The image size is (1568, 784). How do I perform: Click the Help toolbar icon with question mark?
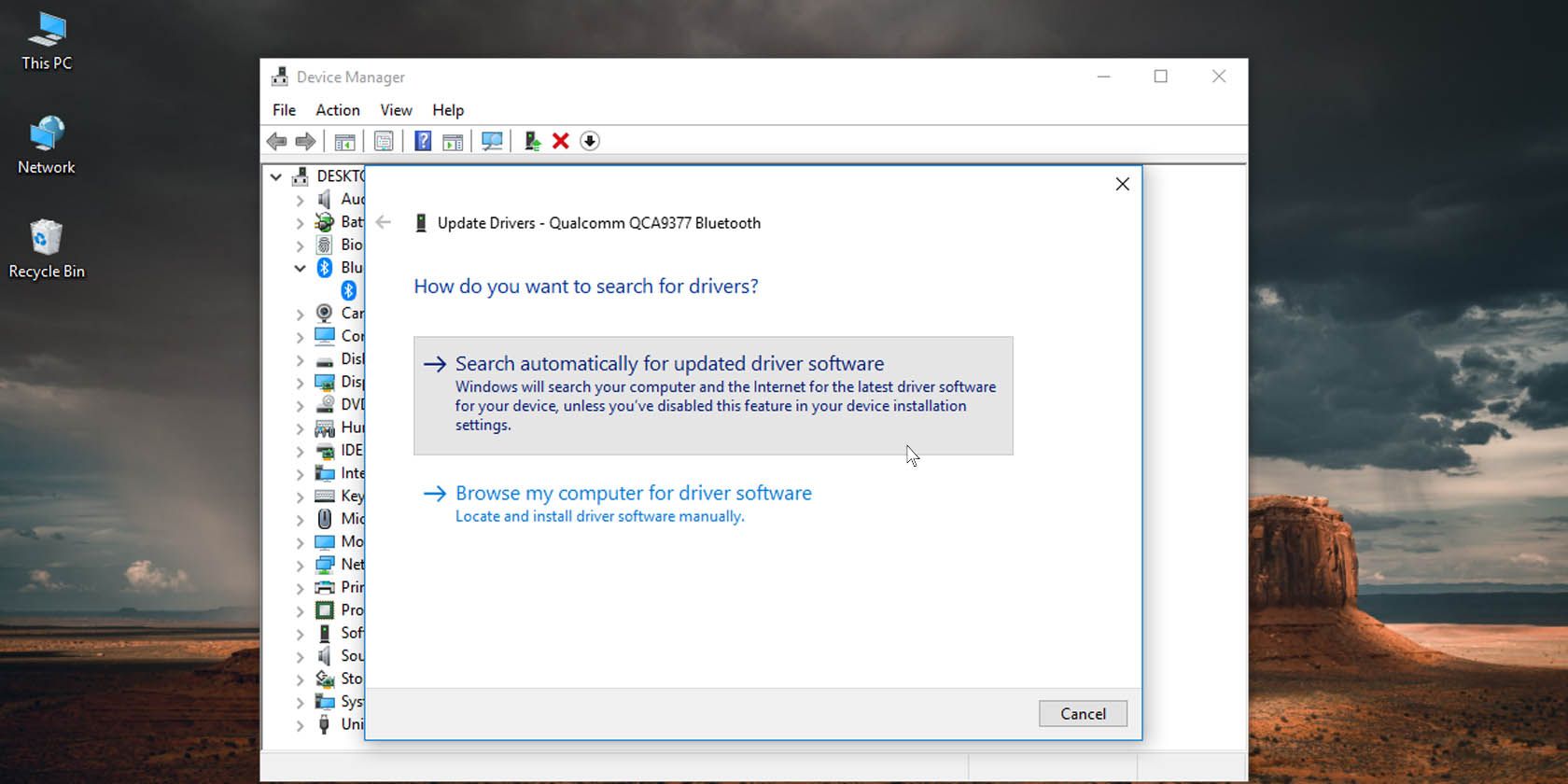click(423, 141)
